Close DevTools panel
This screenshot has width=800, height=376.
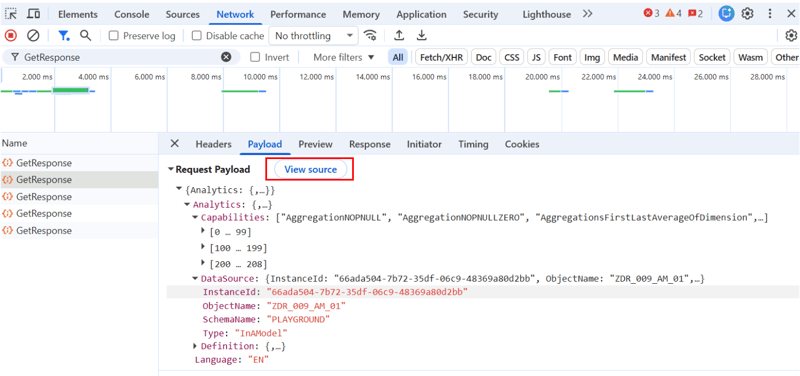pos(791,14)
